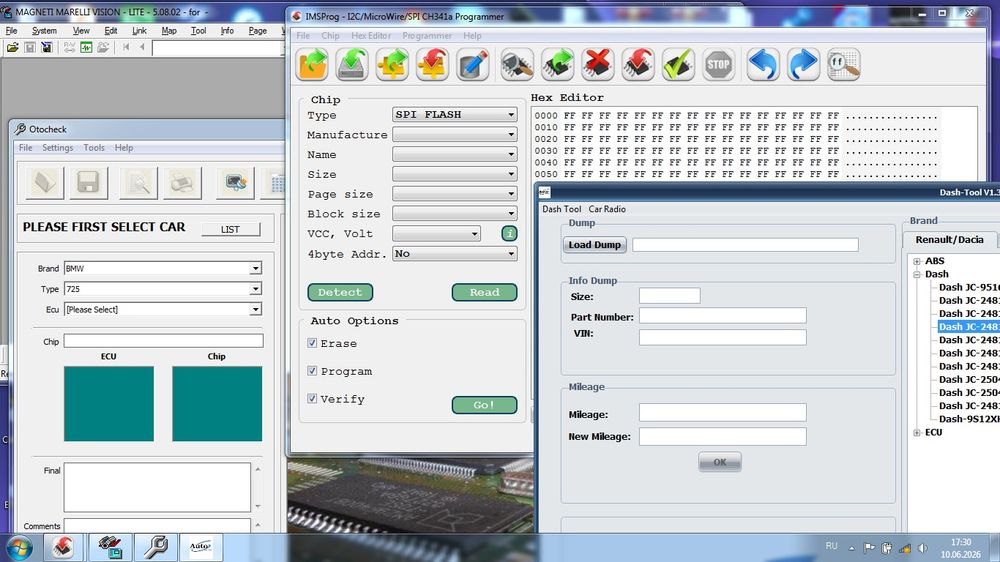Select Dash-9S12X tree row

[969, 419]
